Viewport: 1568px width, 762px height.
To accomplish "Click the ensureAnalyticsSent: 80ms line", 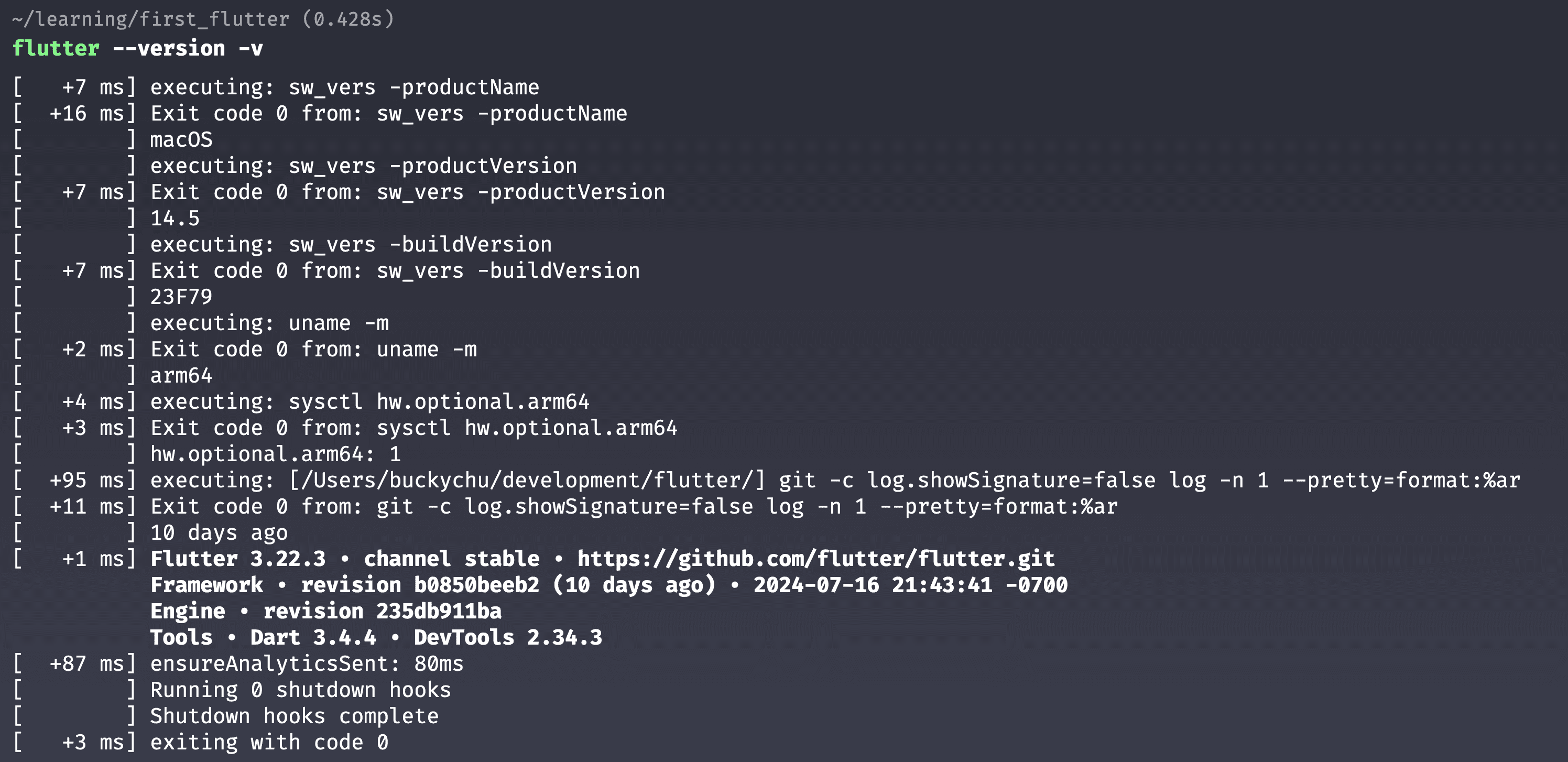I will tap(306, 663).
